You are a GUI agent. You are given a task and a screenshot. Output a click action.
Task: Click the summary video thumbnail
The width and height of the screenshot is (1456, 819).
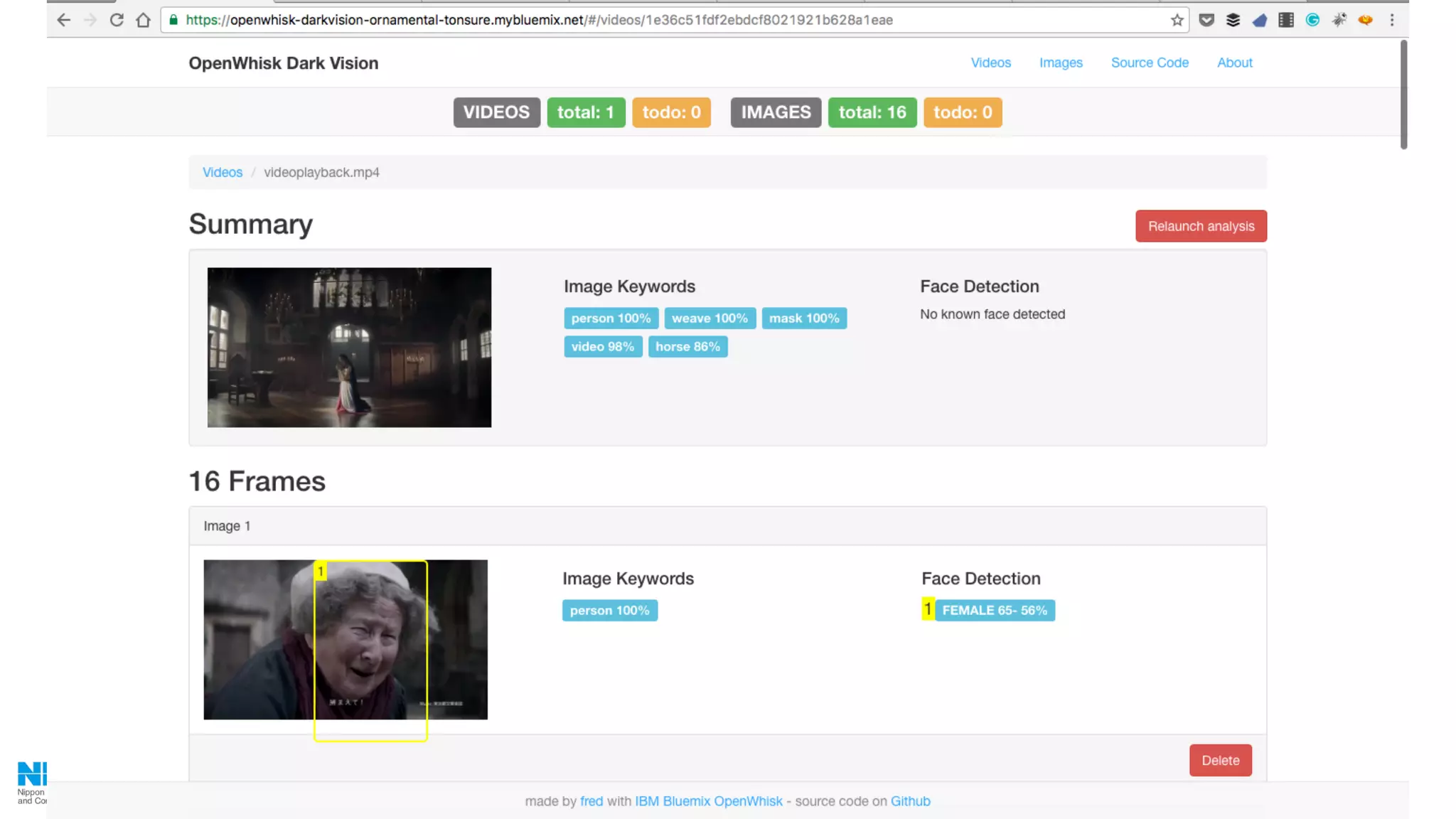click(x=349, y=347)
